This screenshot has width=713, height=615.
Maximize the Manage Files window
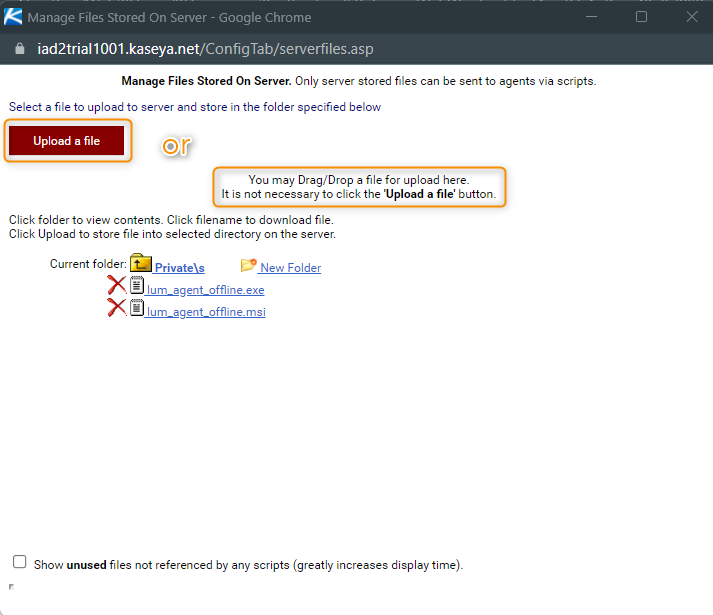(x=641, y=17)
